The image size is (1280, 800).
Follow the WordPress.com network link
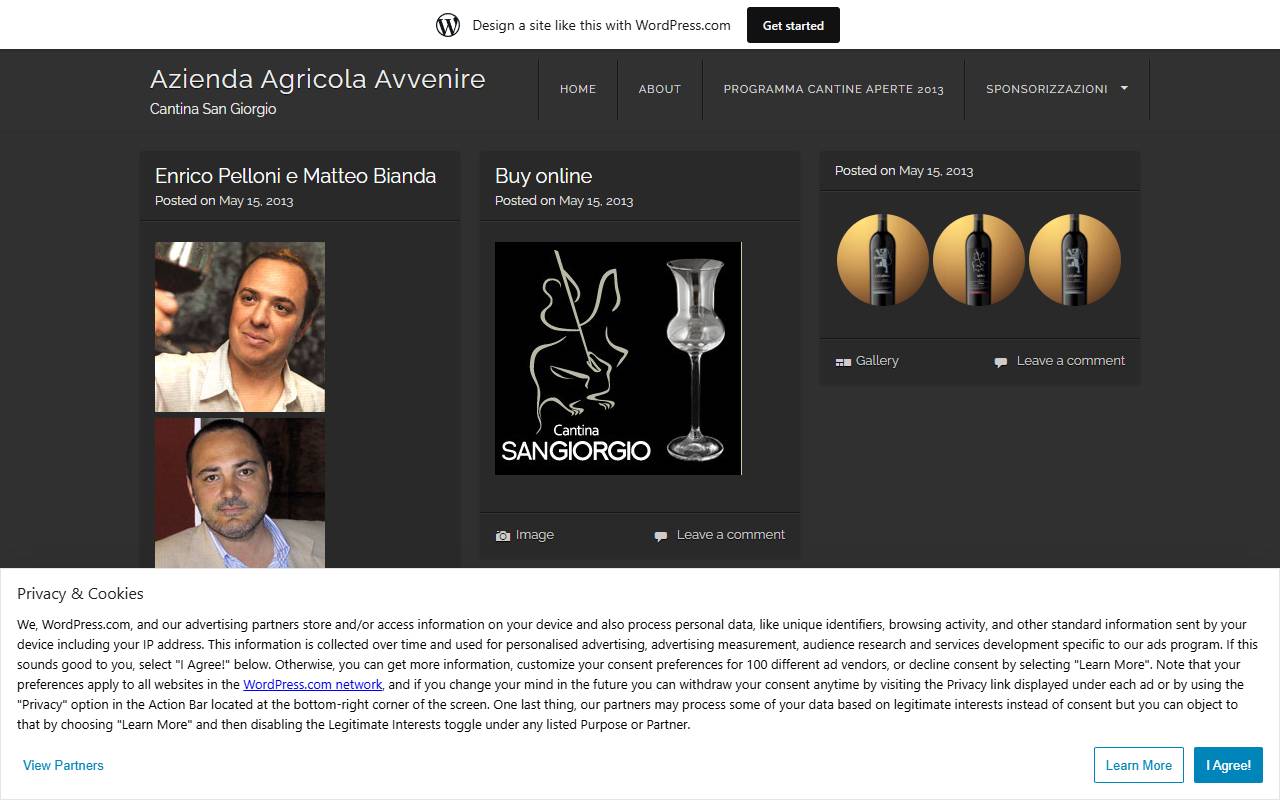point(313,685)
